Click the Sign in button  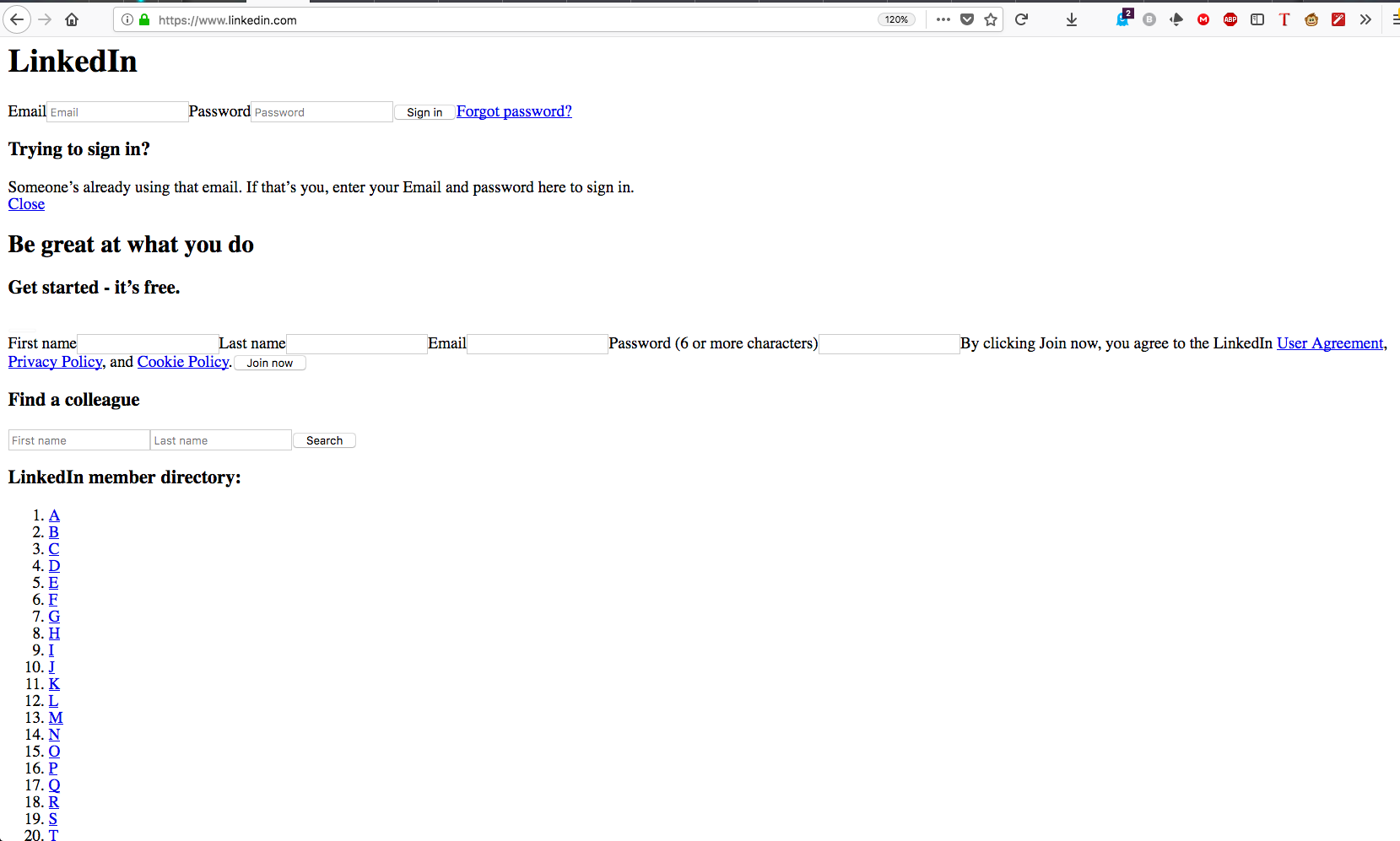[x=424, y=112]
